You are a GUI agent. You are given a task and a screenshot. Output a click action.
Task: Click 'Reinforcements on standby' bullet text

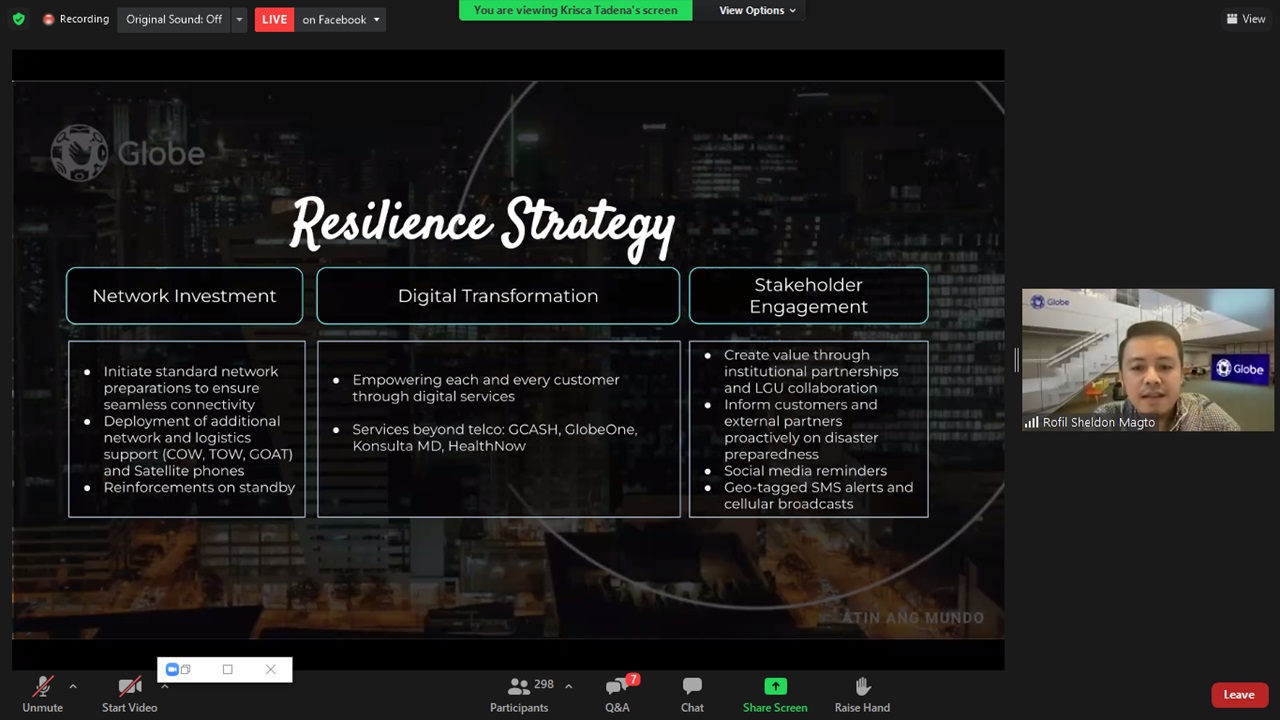point(199,487)
